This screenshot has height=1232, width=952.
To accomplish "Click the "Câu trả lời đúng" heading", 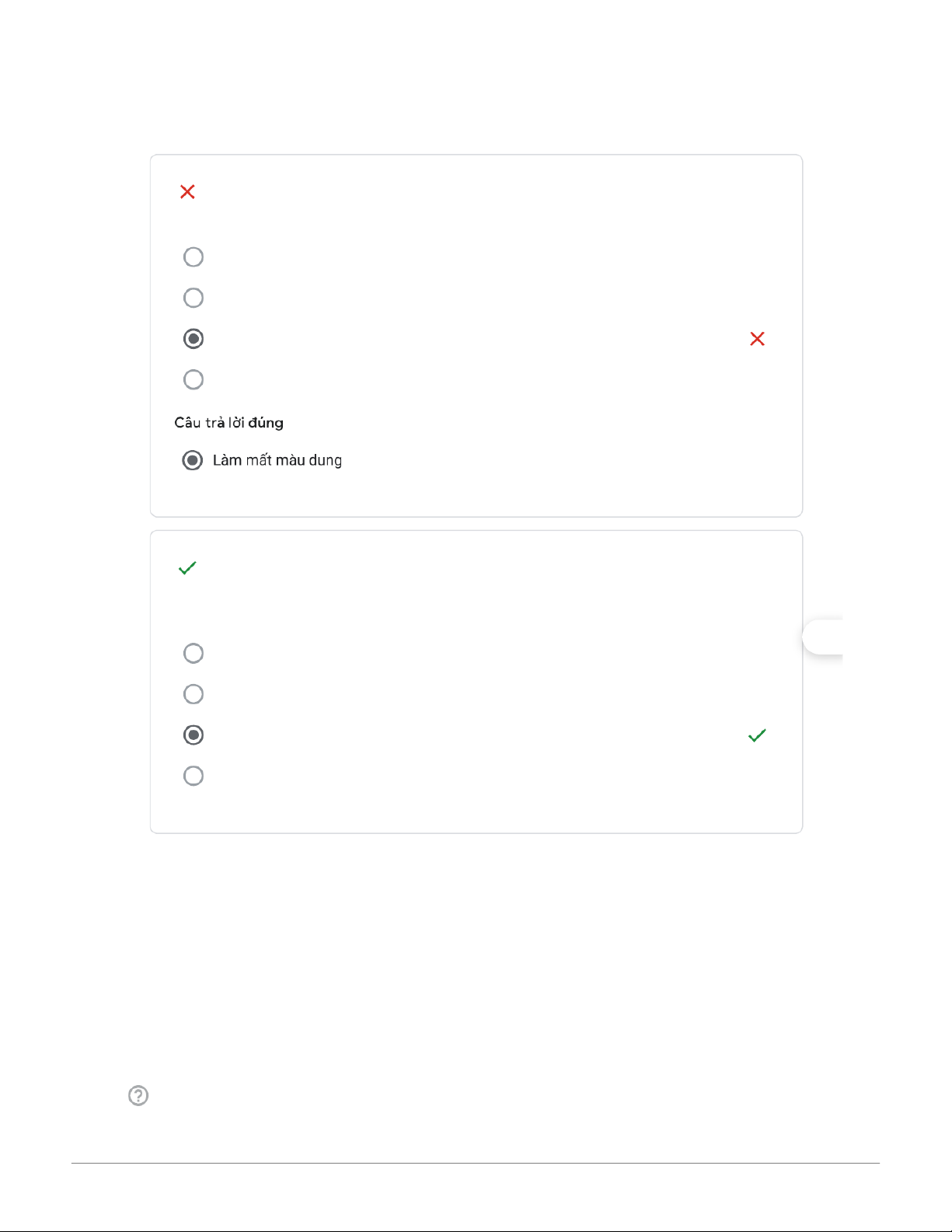I will point(228,423).
